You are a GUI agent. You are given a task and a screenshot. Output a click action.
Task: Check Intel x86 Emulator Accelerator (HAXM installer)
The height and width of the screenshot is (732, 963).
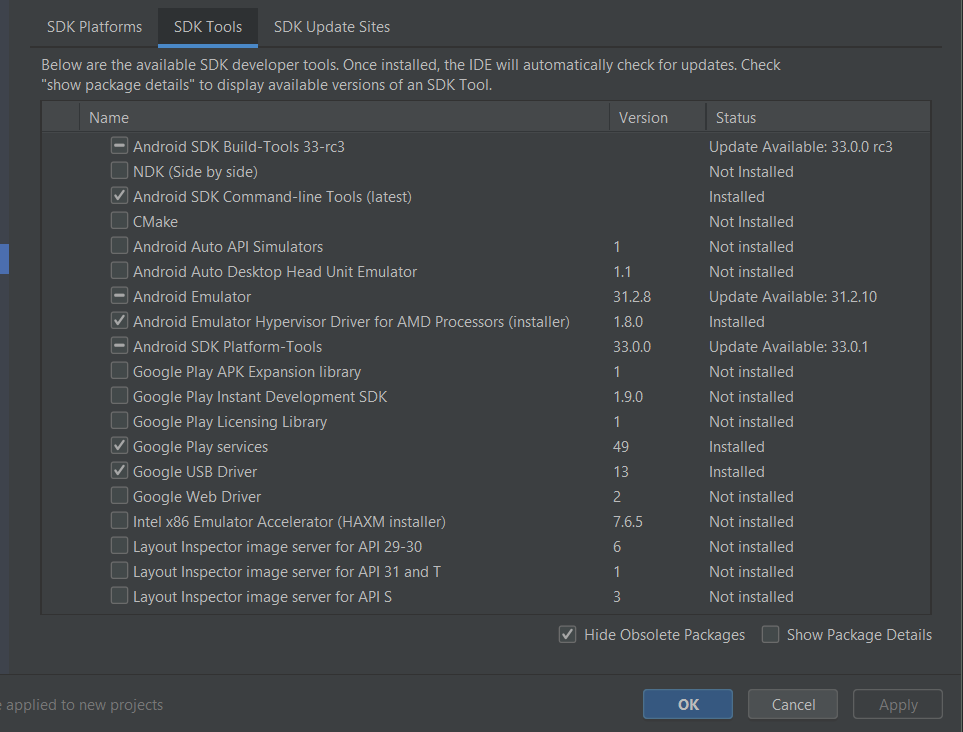pyautogui.click(x=119, y=522)
